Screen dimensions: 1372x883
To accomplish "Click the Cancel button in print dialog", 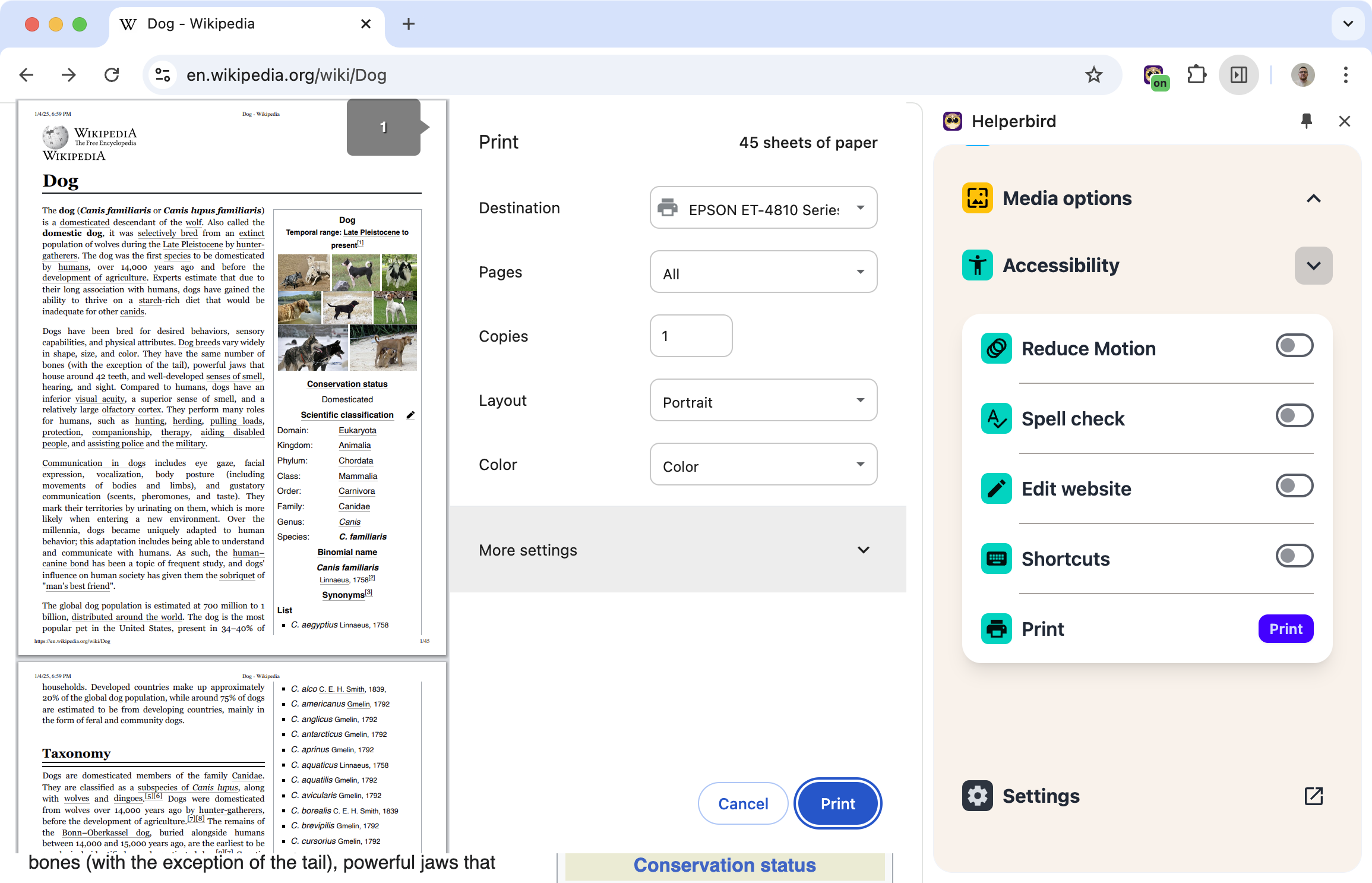I will (x=742, y=803).
